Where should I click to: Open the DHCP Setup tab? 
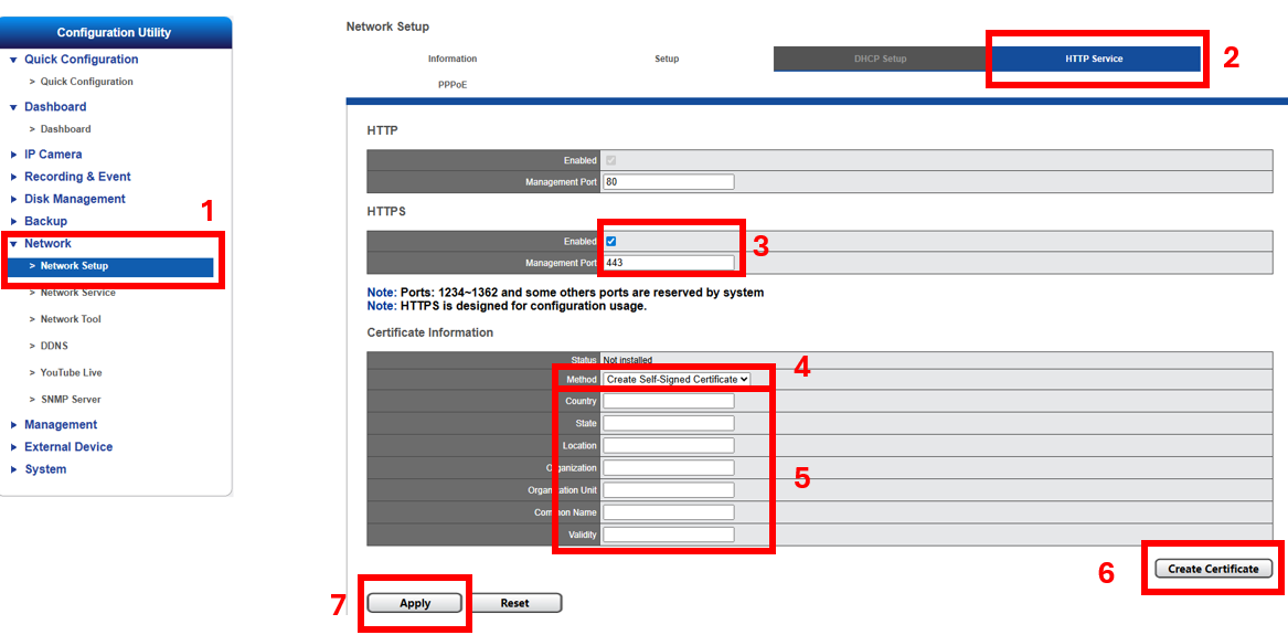[x=880, y=59]
